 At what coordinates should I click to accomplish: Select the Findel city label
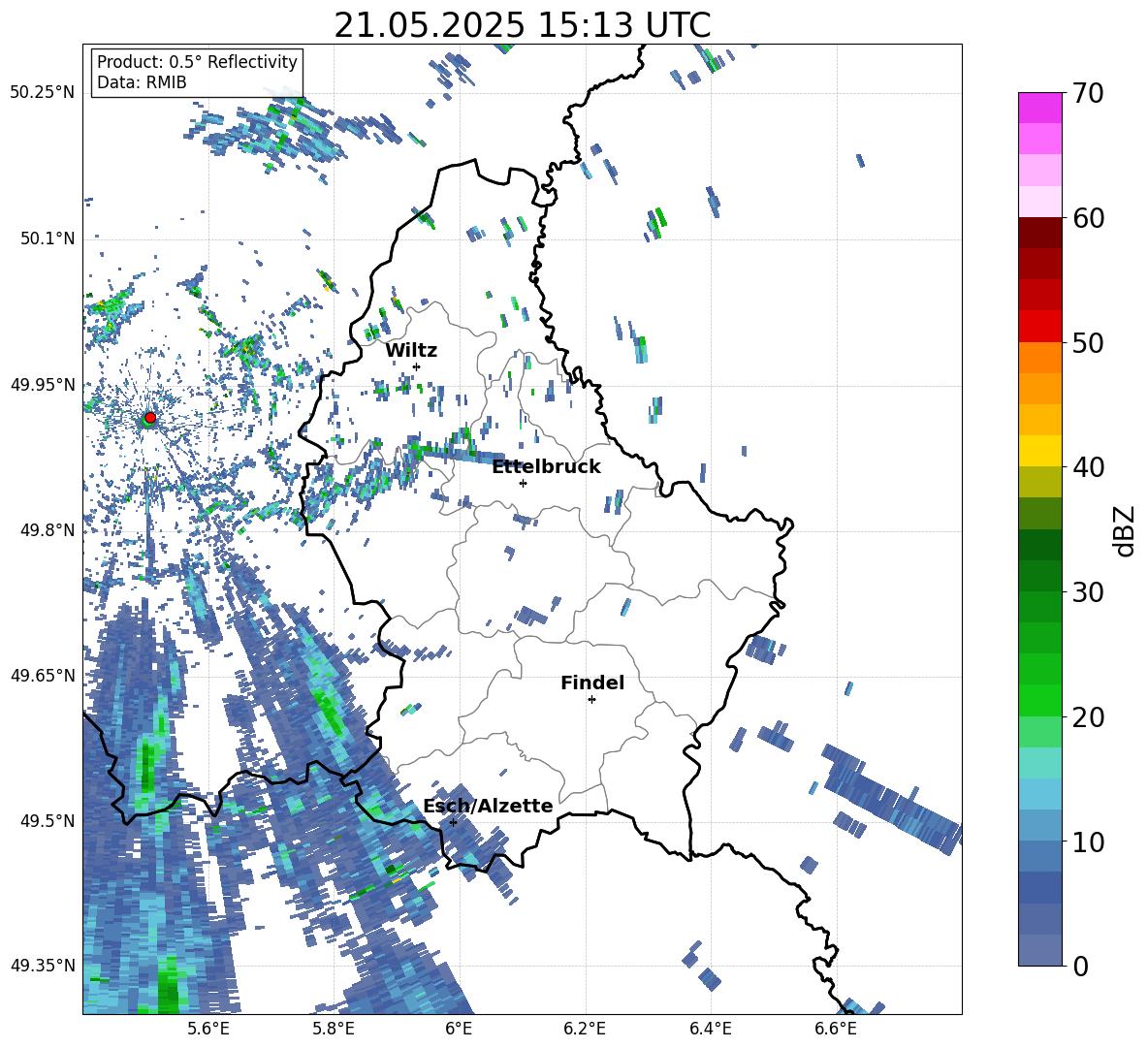592,683
